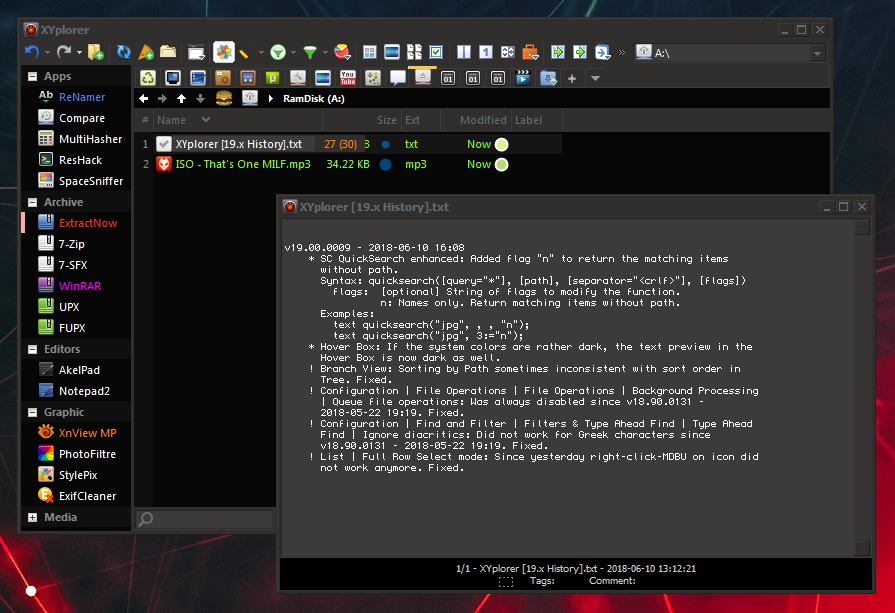Click the hamburger icon in breadcrumb bar
The image size is (895, 613).
click(224, 98)
